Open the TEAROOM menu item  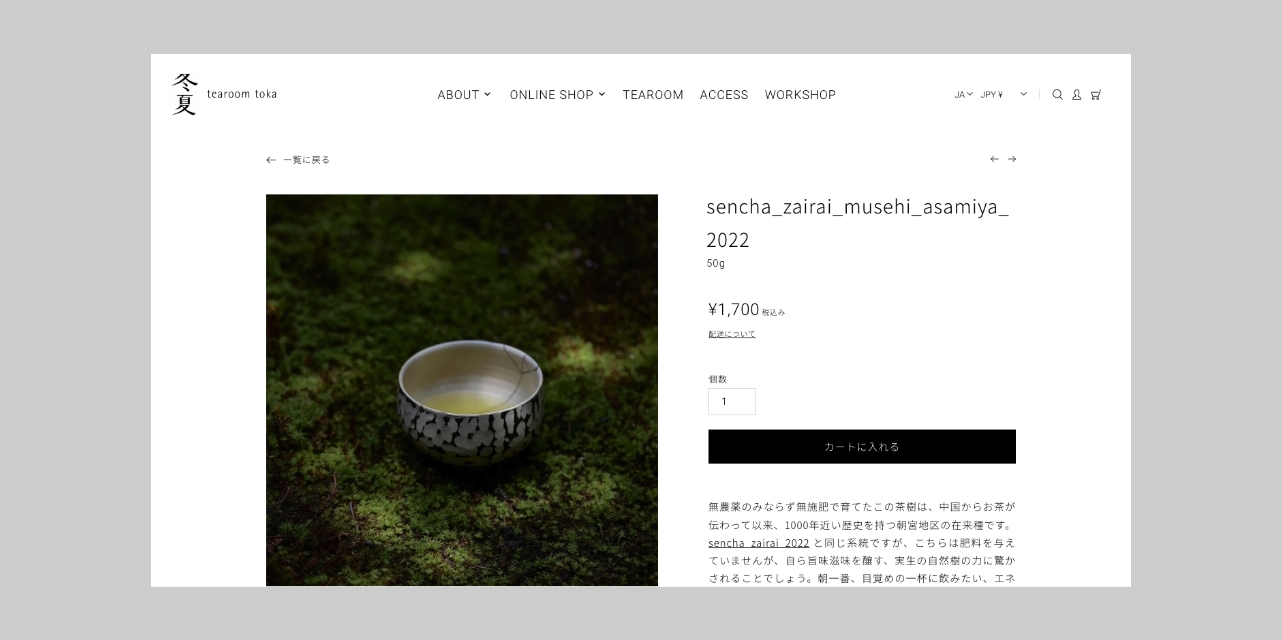[x=653, y=95]
